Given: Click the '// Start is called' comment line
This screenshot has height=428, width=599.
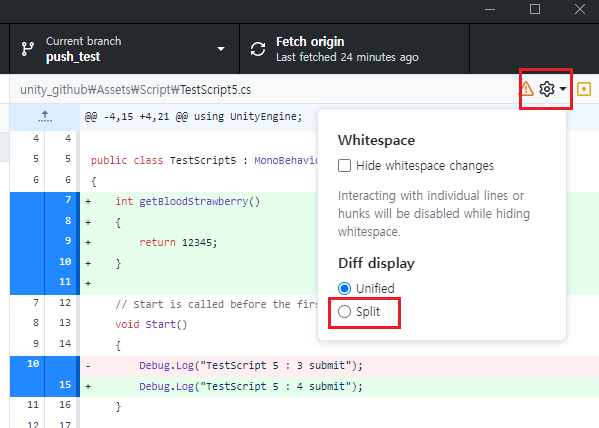Looking at the screenshot, I should click(x=216, y=304).
